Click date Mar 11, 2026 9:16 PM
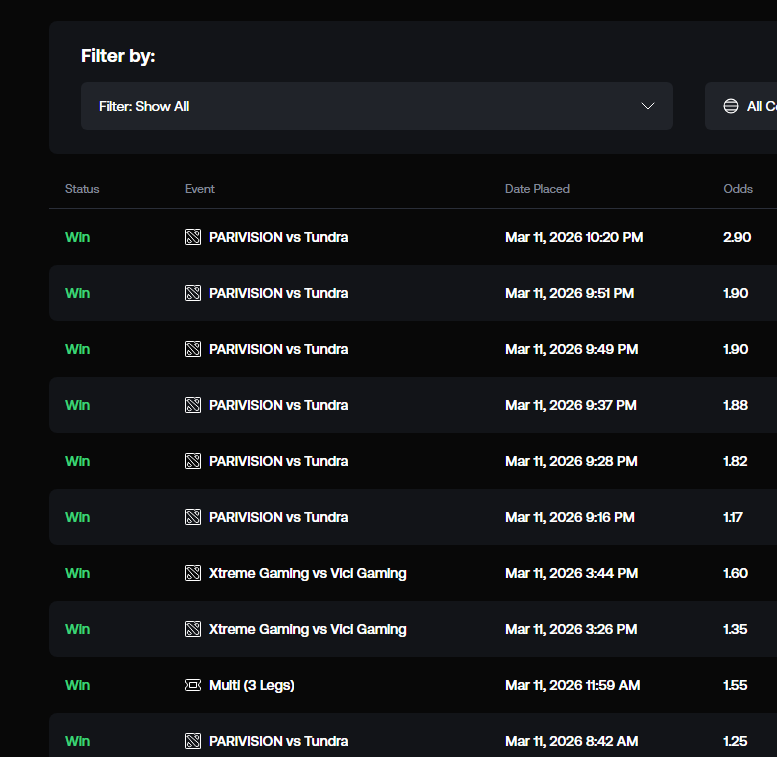The image size is (777, 757). 570,517
